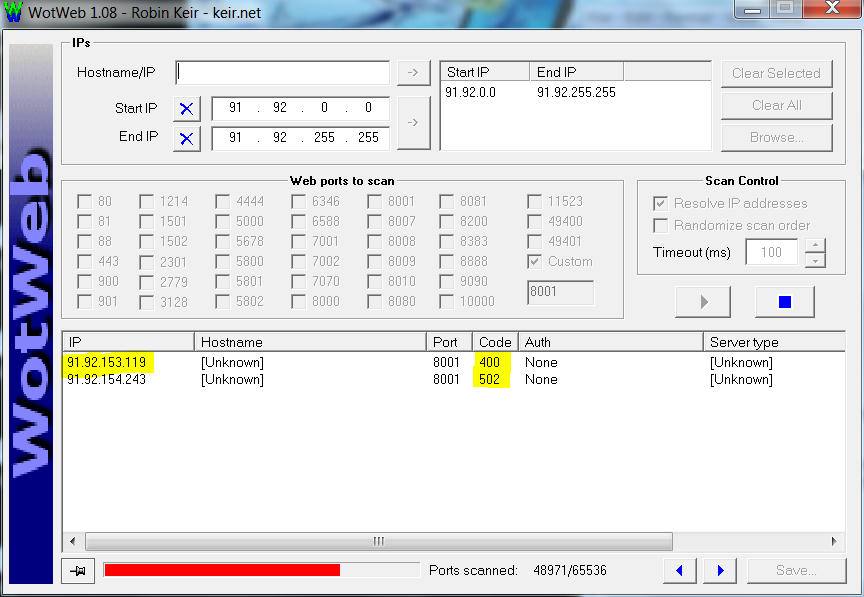Click the End IP list column header

(577, 72)
